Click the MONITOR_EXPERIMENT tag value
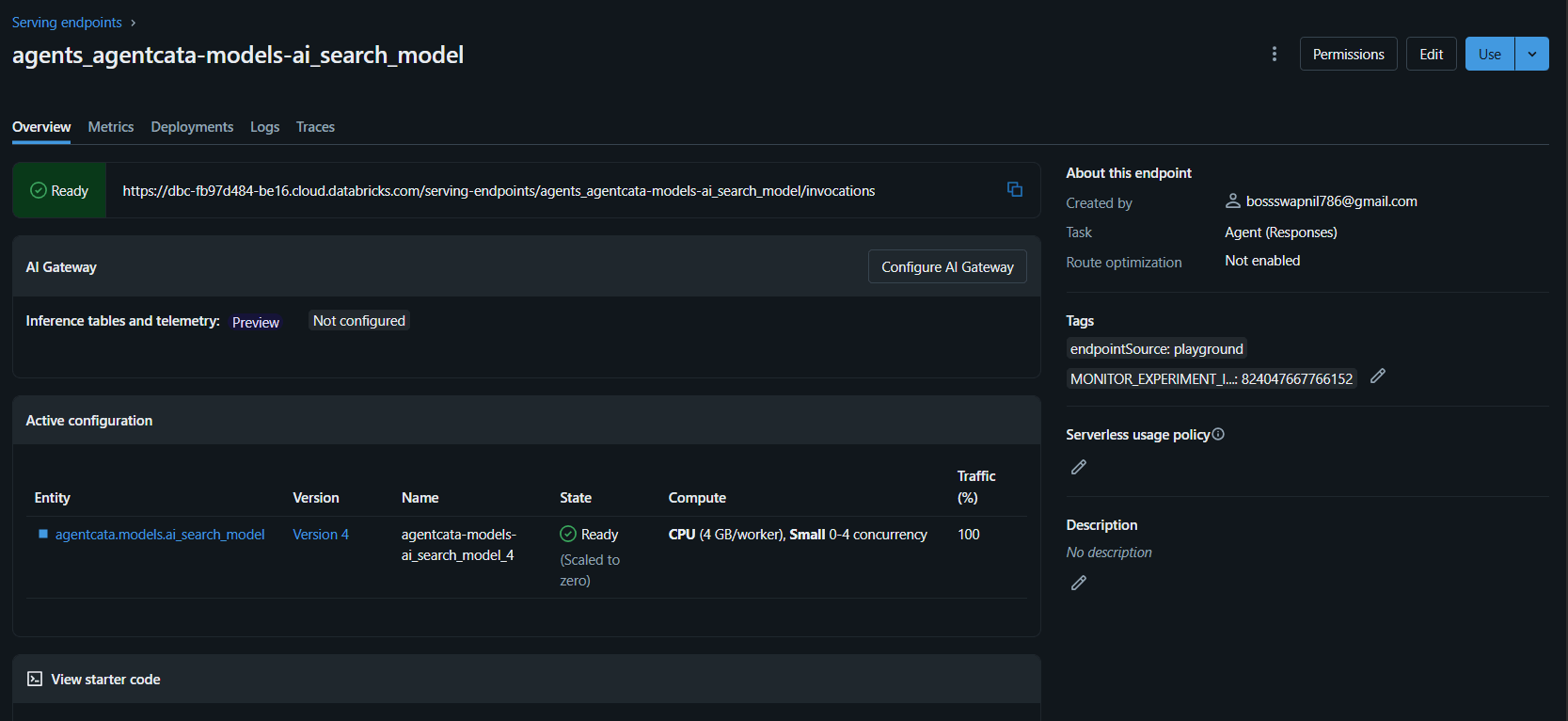The height and width of the screenshot is (721, 1568). click(1212, 378)
